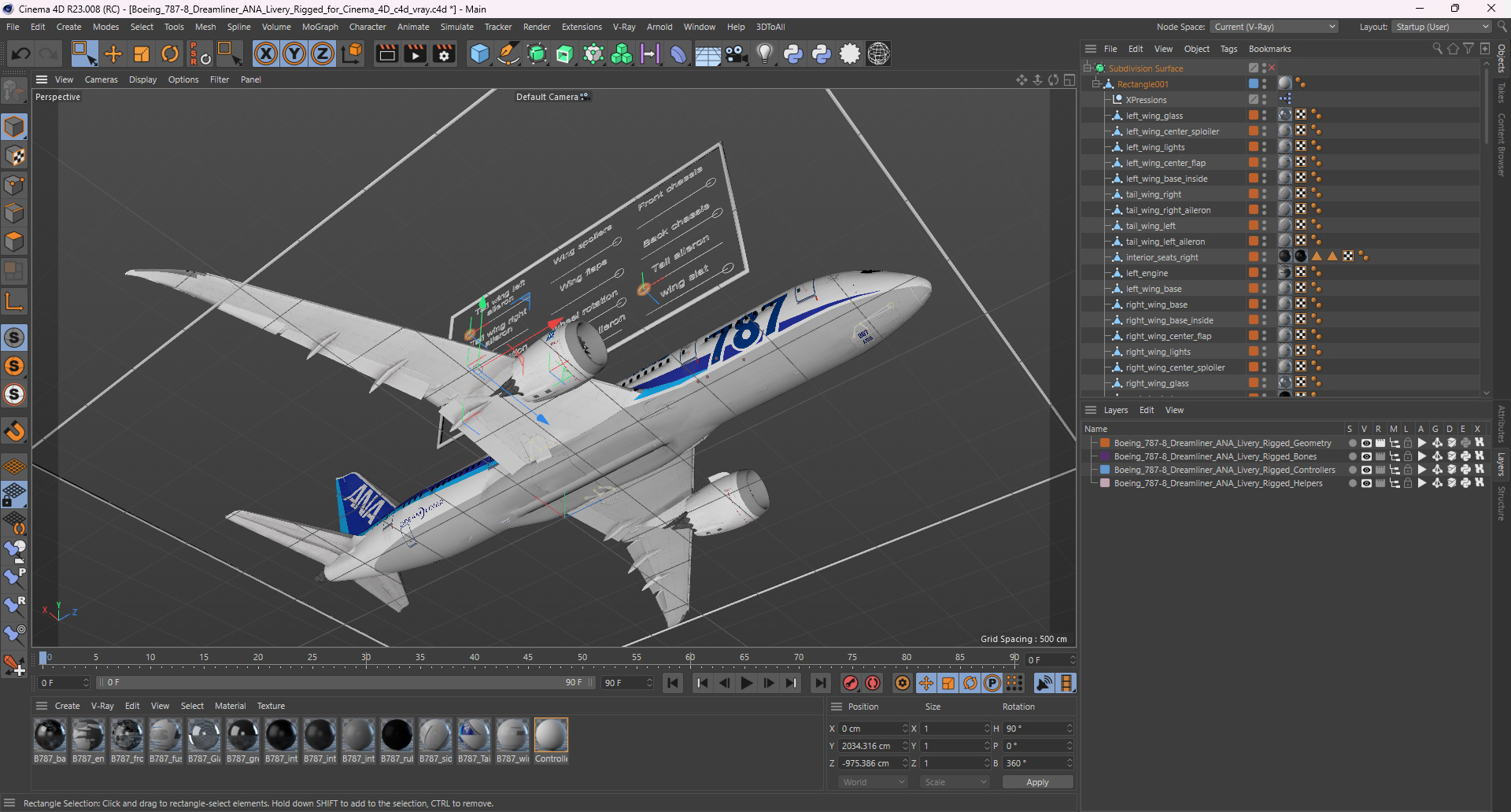Screen dimensions: 1511x812
Task: Select the Rotate tool icon
Action: tap(170, 54)
